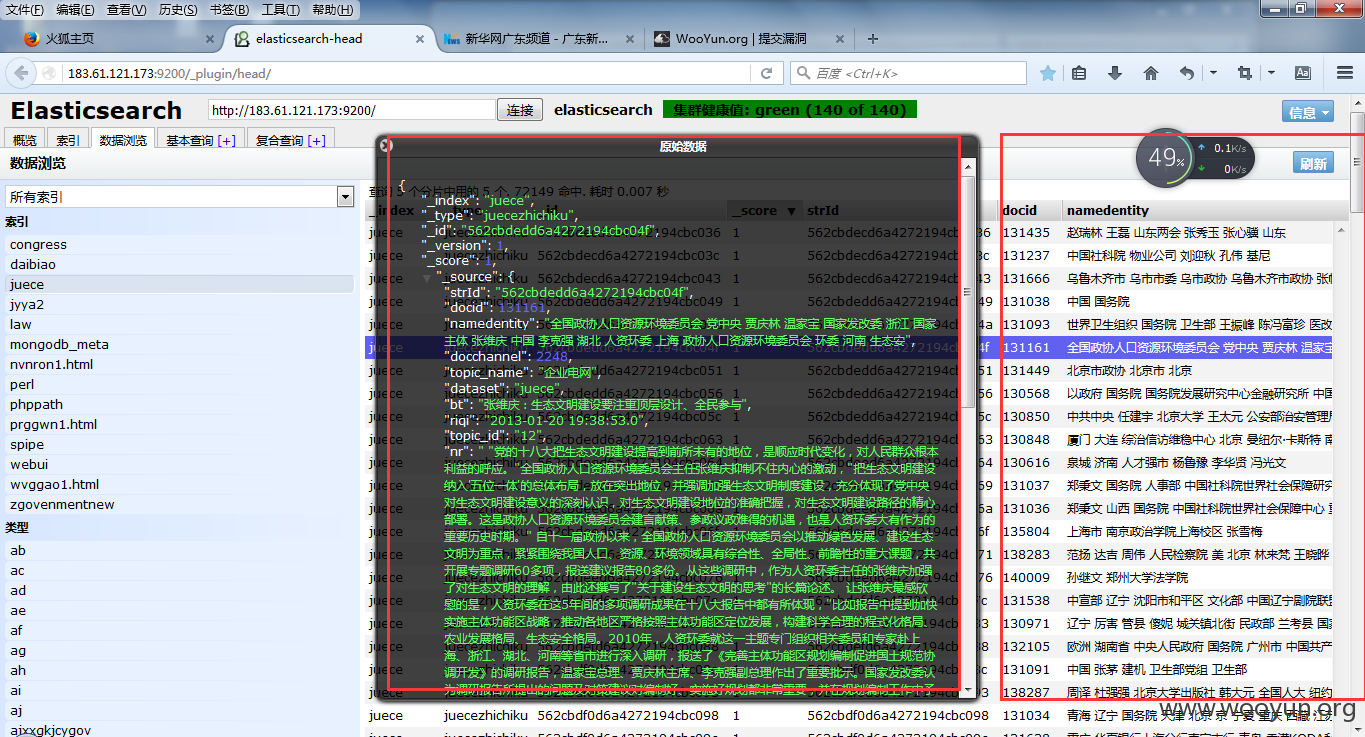Click the translate page icon in toolbar
The height and width of the screenshot is (737, 1365).
1303,73
